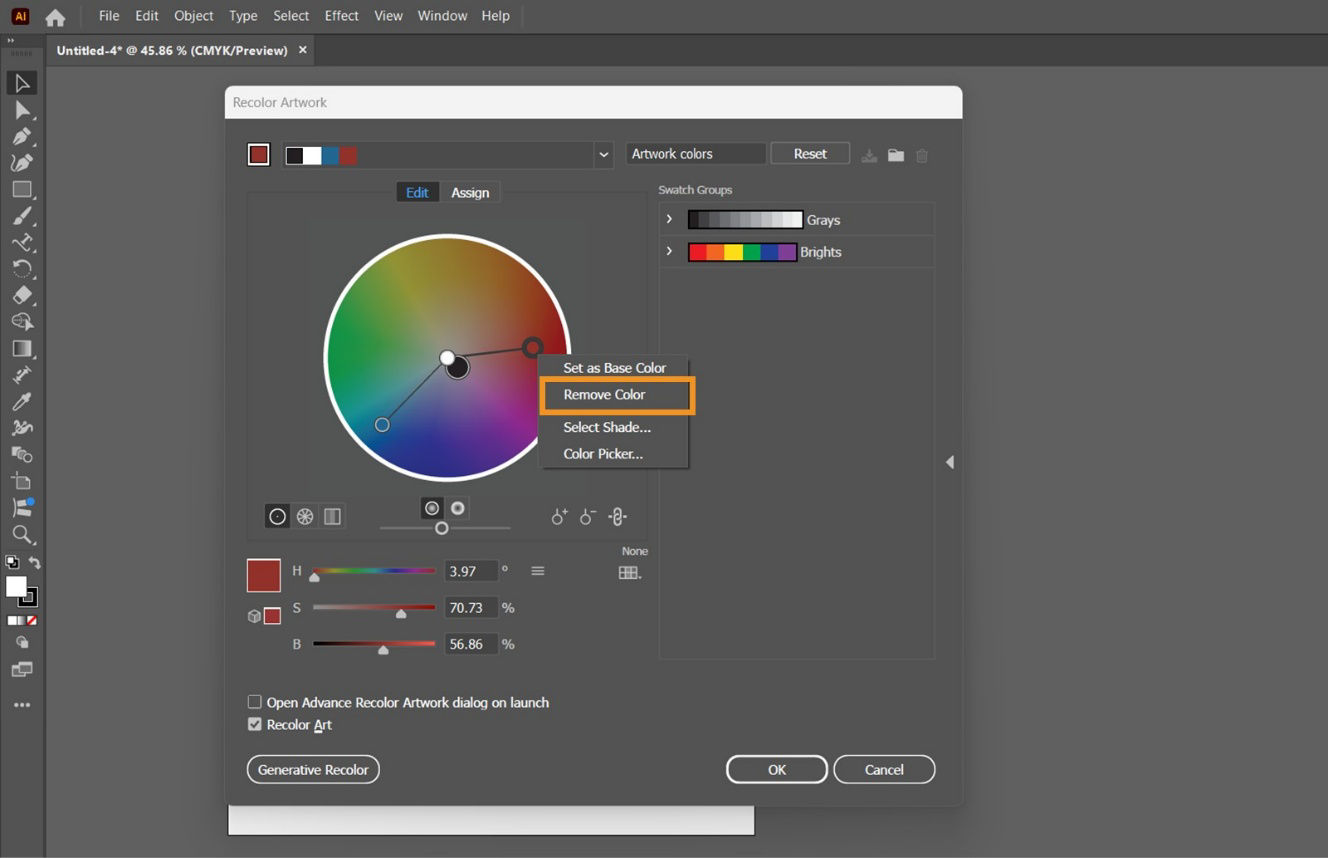Pick the Eyedropper tool from the toolbar
The image size is (1328, 858).
pos(22,401)
